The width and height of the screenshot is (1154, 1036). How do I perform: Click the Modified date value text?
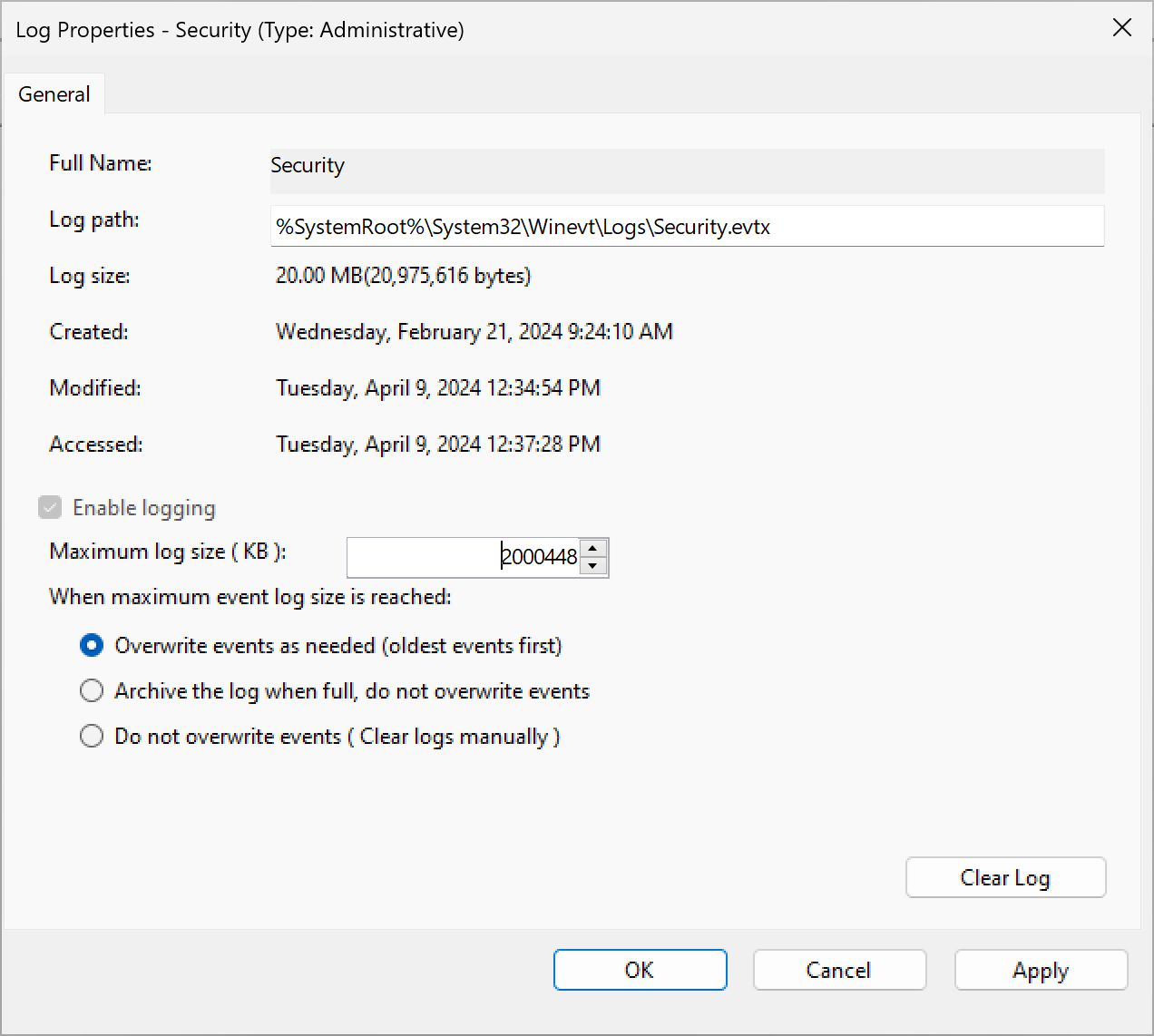click(437, 388)
